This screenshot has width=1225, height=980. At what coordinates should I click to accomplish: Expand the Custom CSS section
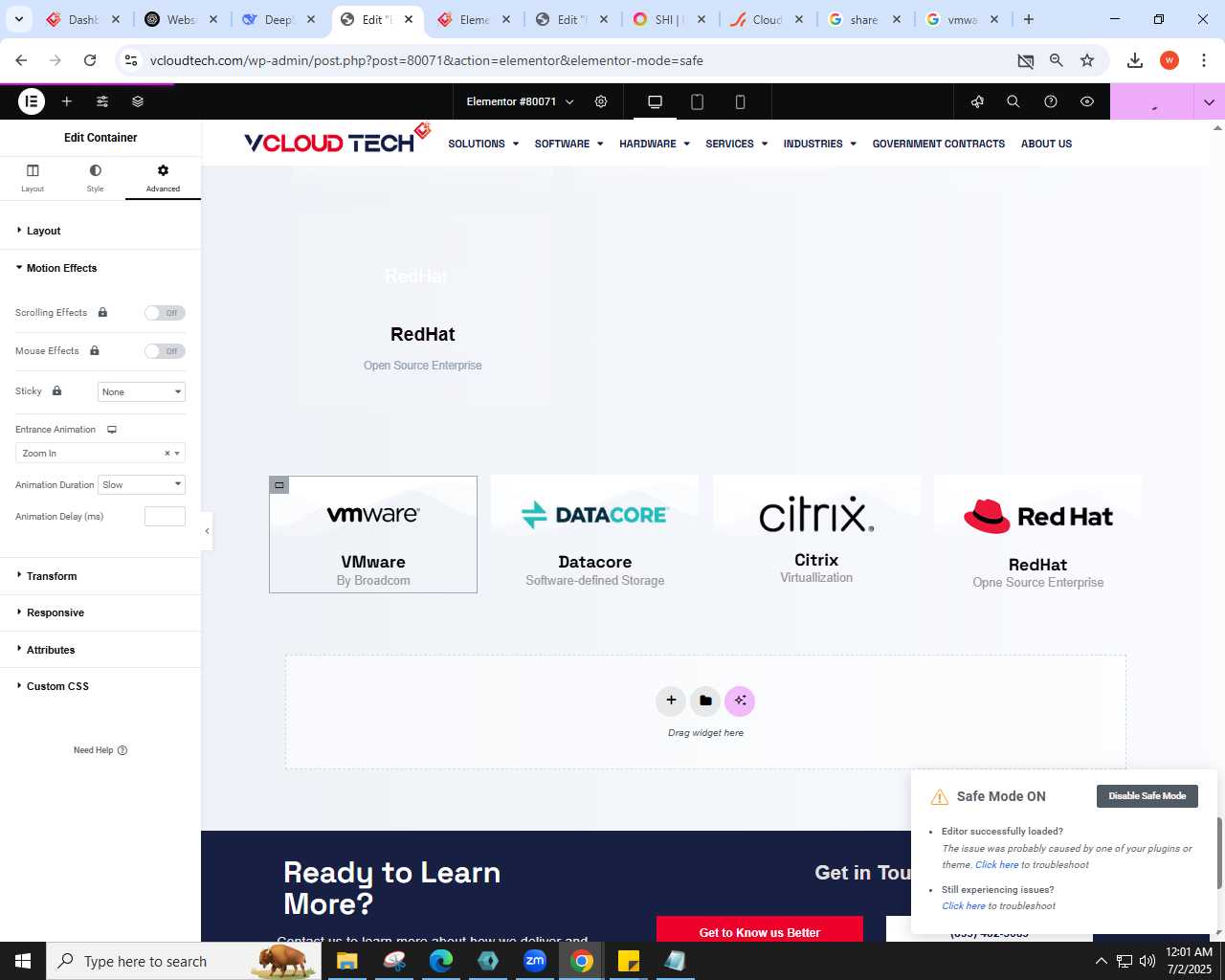pos(100,686)
